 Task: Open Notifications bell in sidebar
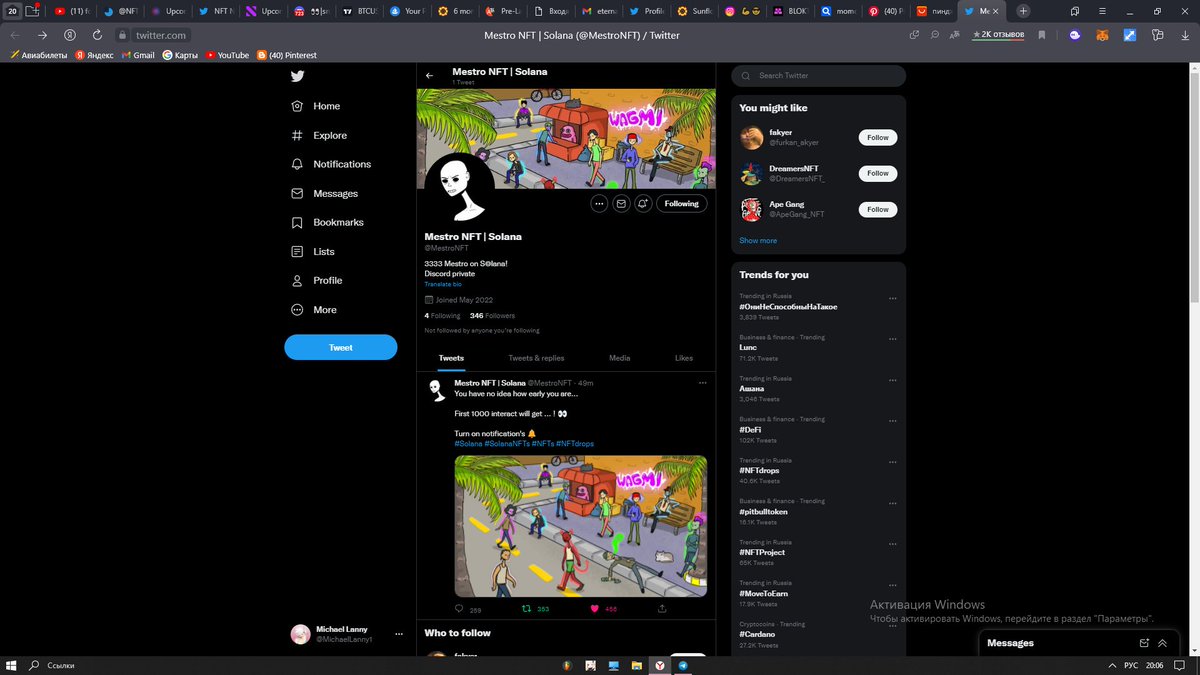pos(330,164)
